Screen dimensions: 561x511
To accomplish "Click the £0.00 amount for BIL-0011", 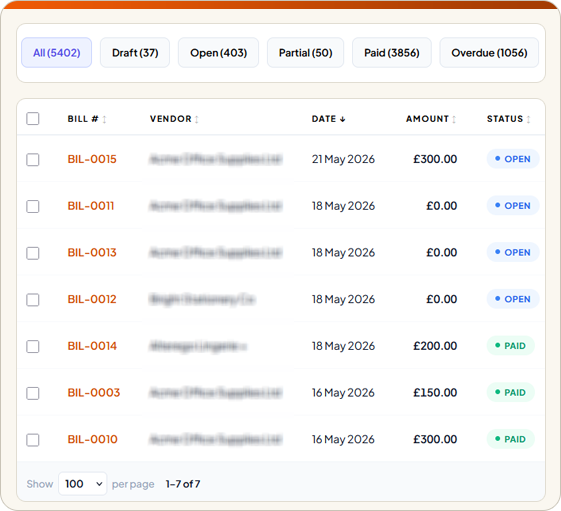I will pyautogui.click(x=442, y=206).
